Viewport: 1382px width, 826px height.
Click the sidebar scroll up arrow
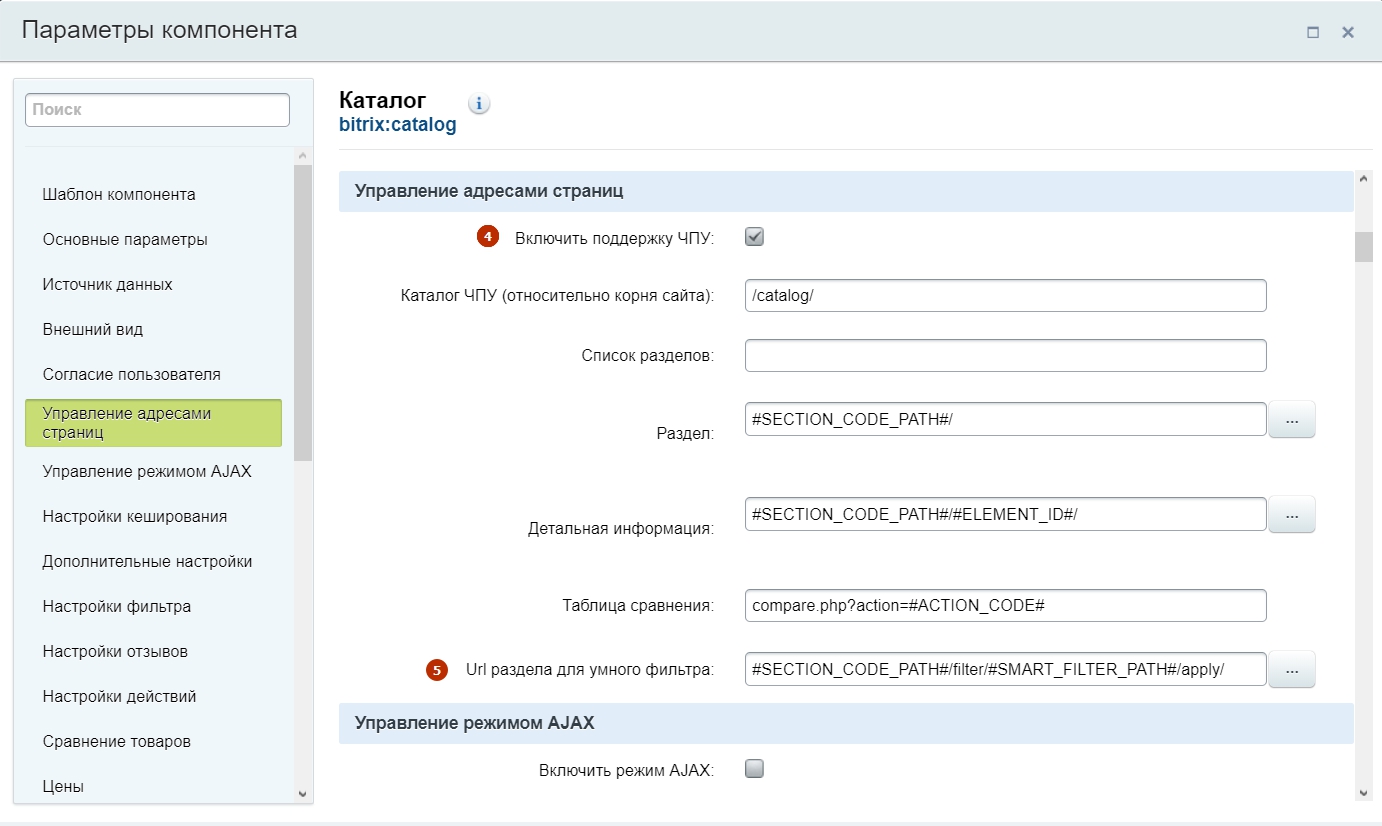(303, 156)
